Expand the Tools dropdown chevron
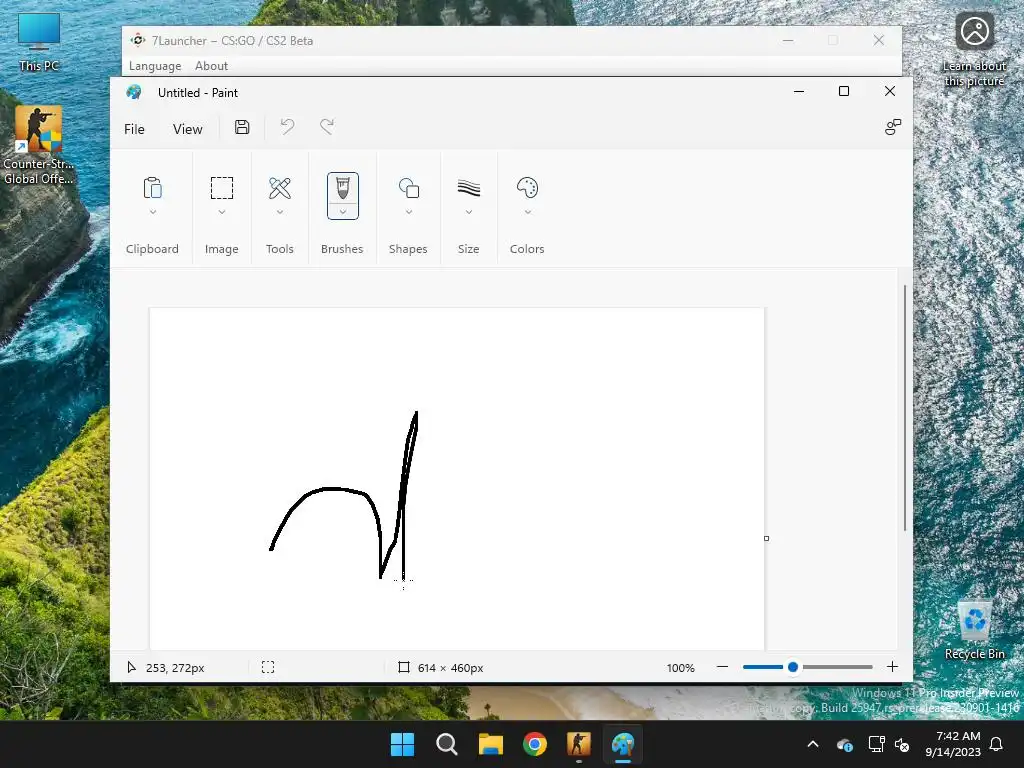1024x768 pixels. [280, 212]
